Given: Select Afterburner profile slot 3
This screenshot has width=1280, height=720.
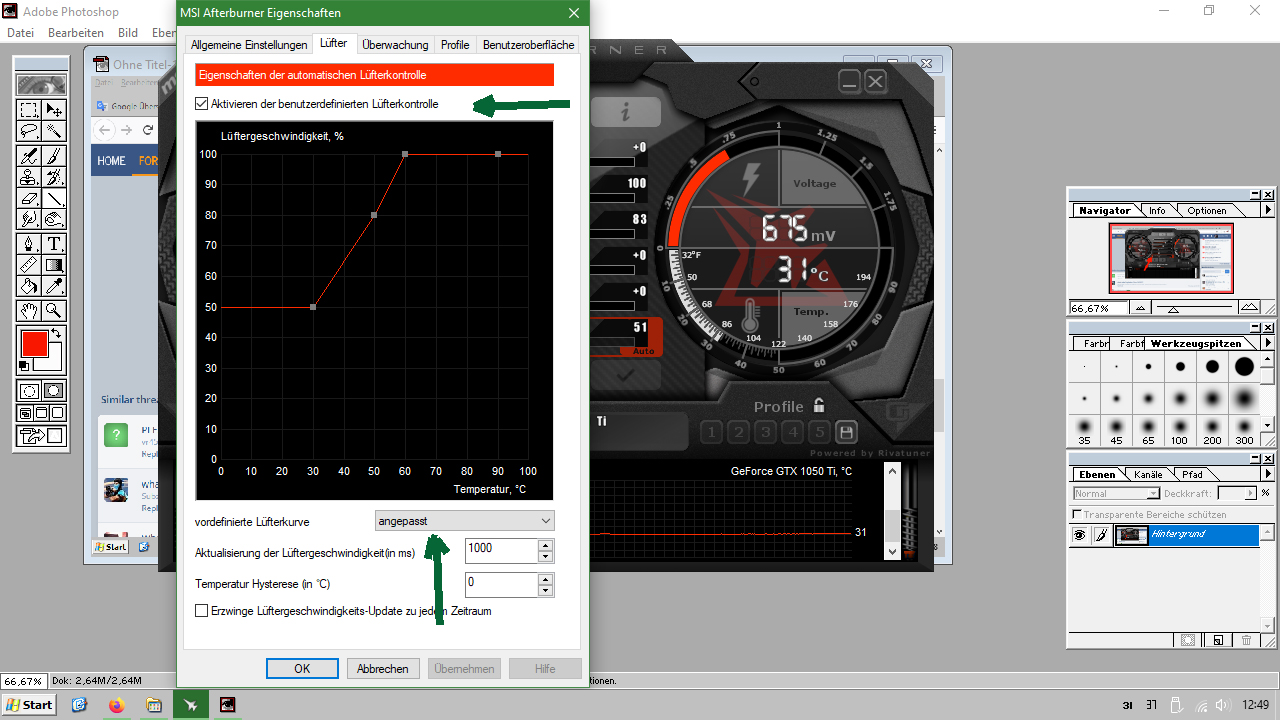Looking at the screenshot, I should pyautogui.click(x=765, y=432).
